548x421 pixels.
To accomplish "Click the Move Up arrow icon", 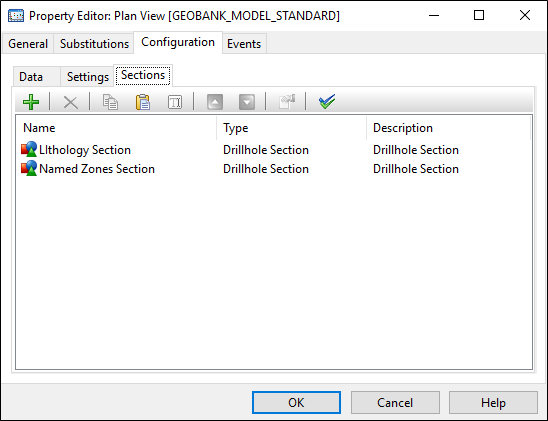I will click(x=215, y=102).
